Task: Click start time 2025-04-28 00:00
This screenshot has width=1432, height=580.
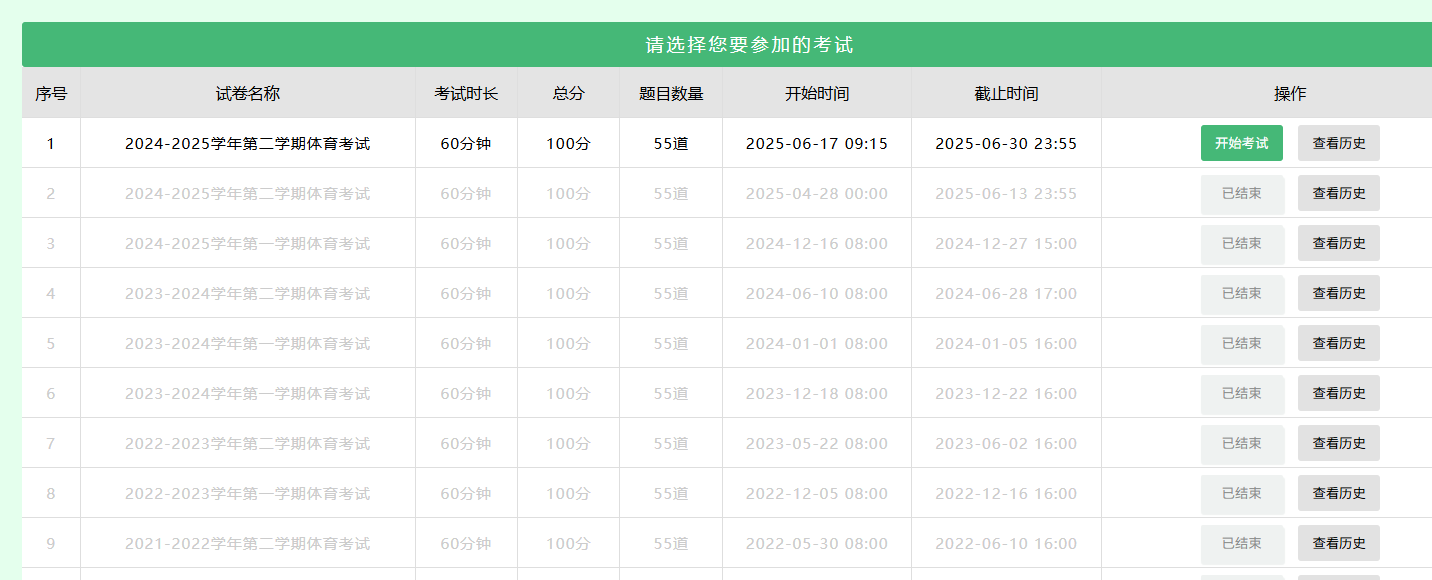Action: [817, 194]
